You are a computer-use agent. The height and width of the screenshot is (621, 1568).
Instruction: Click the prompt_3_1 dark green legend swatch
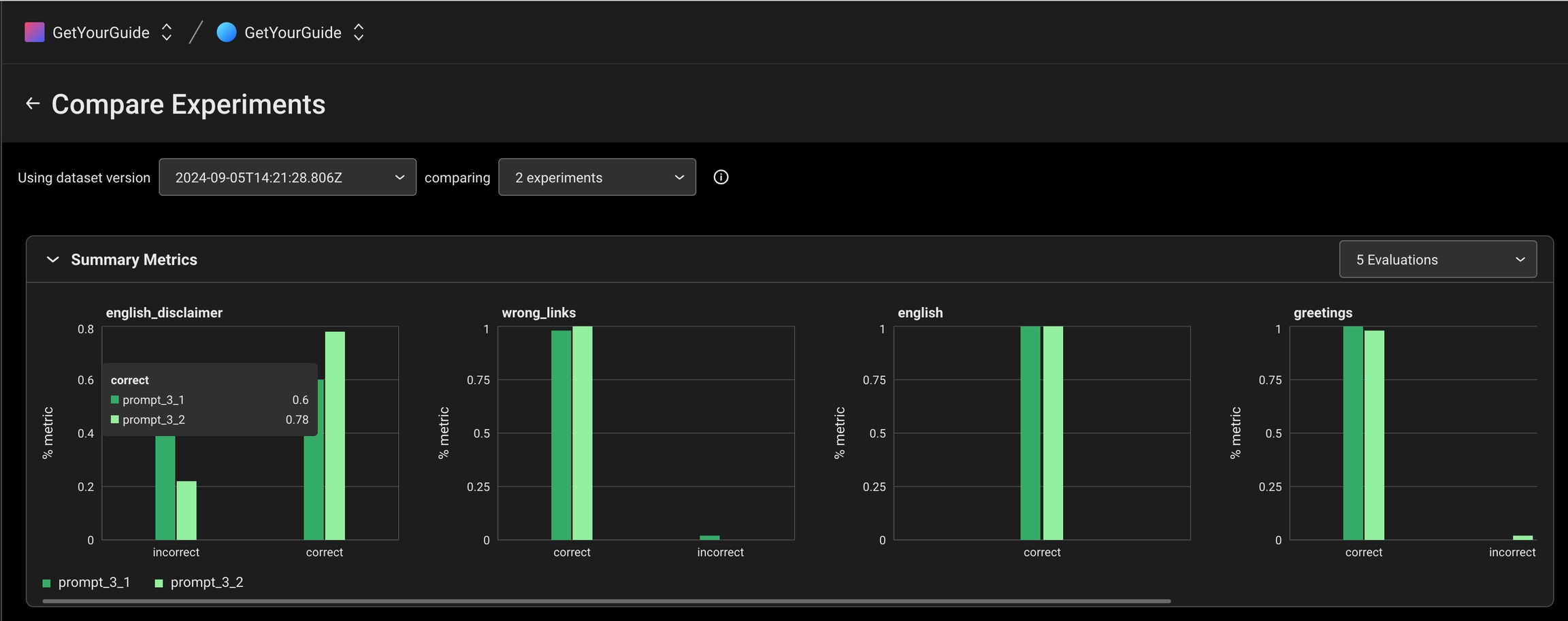[x=46, y=583]
